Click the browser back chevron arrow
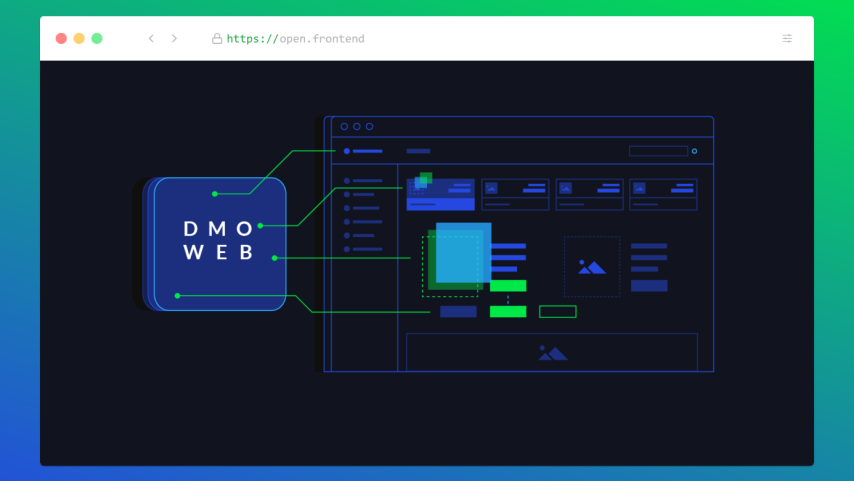Screen dimensions: 854x481 point(151,39)
